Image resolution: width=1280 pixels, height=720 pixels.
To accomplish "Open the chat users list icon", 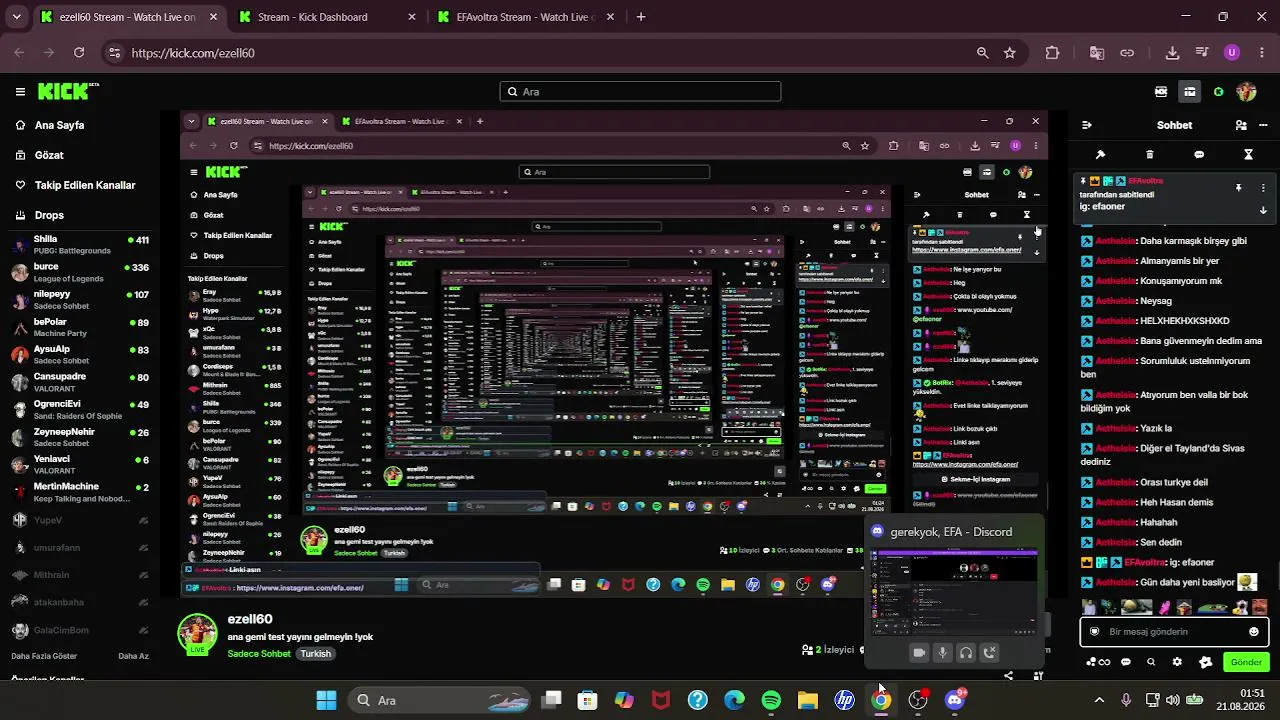I will (x=1241, y=125).
